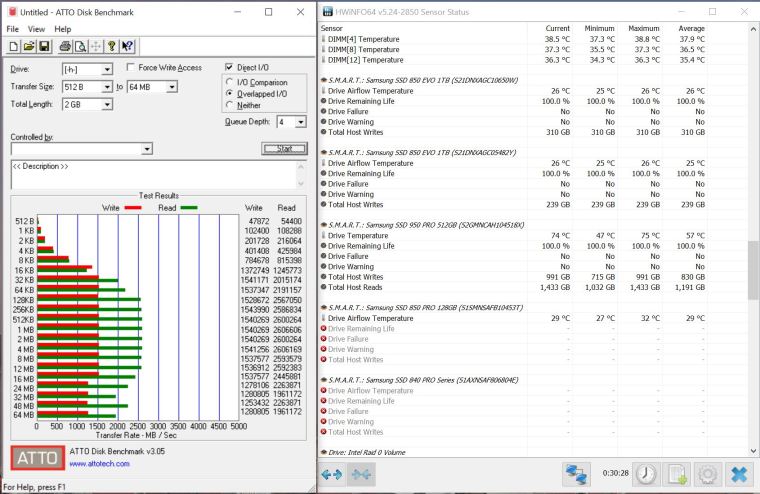This screenshot has height=494, width=760.
Task: Click the ATTO Disk Benchmark title bar icon
Action: pos(12,12)
